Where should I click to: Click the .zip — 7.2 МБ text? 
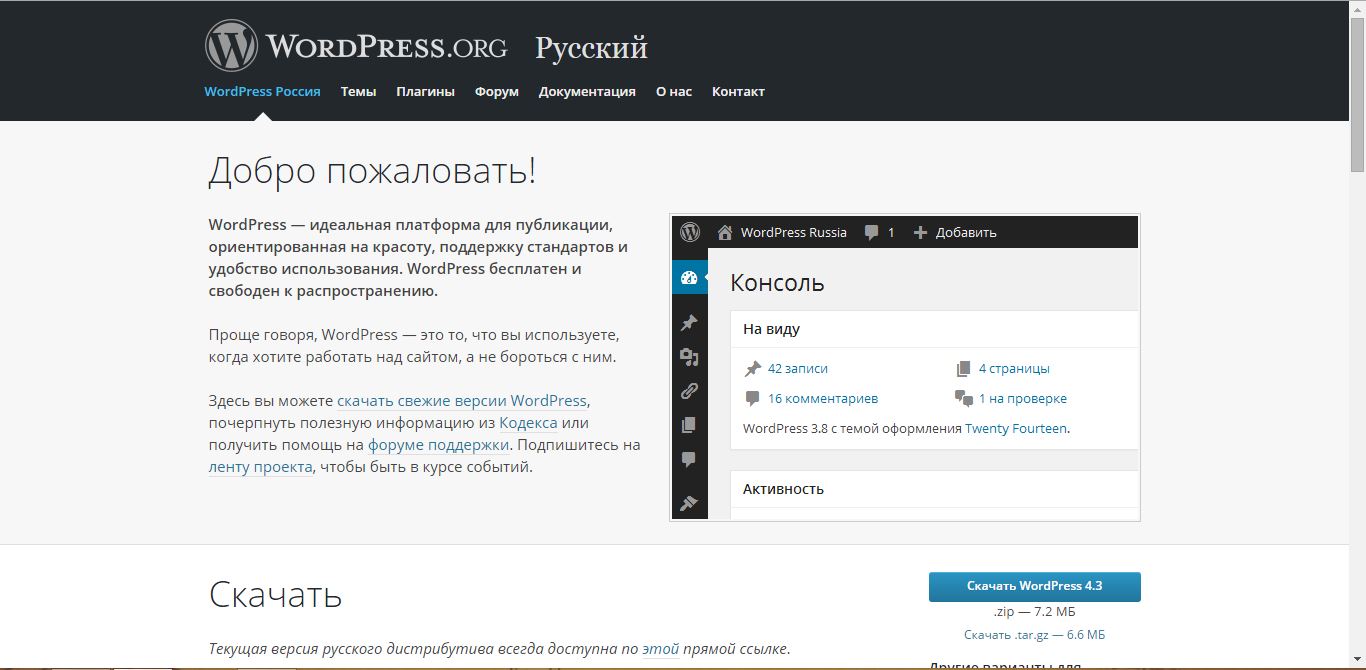(1035, 612)
